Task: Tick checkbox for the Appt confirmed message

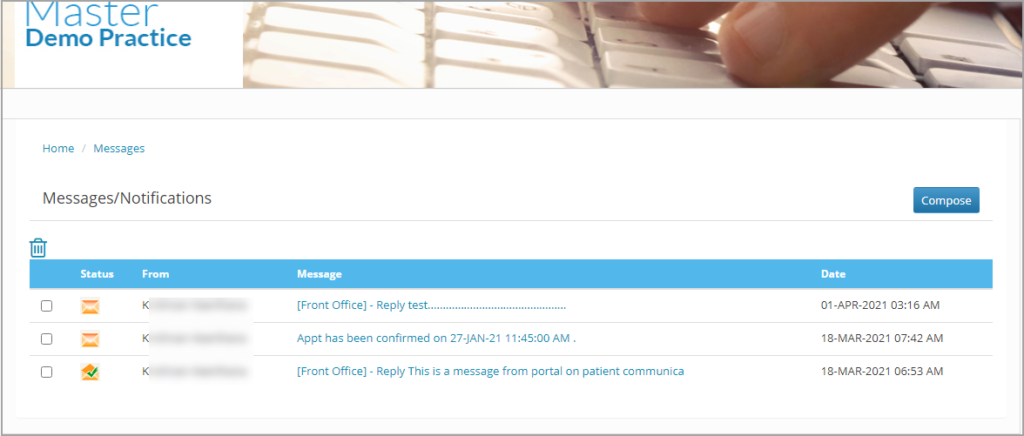Action: click(x=47, y=339)
